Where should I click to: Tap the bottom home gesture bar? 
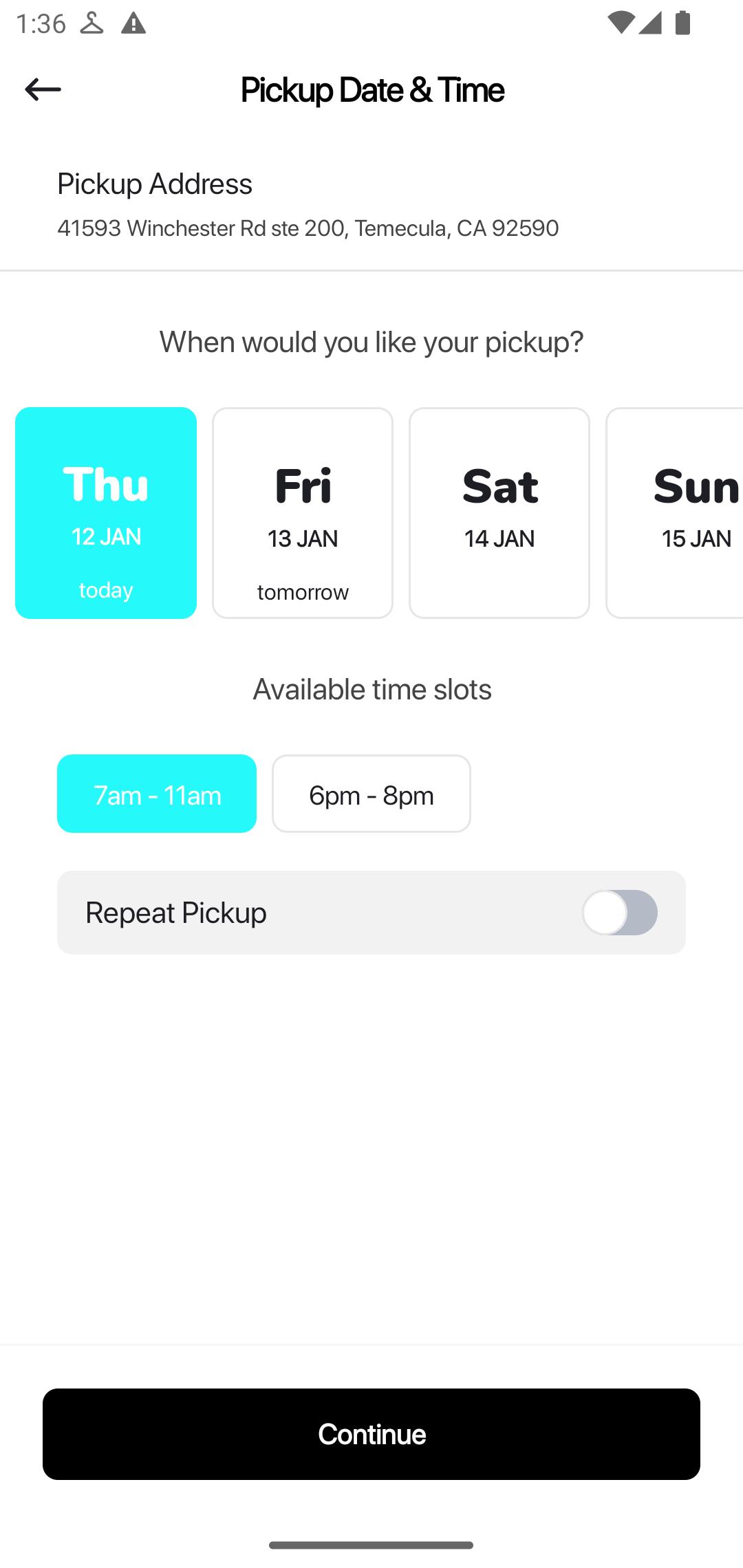(x=371, y=1545)
